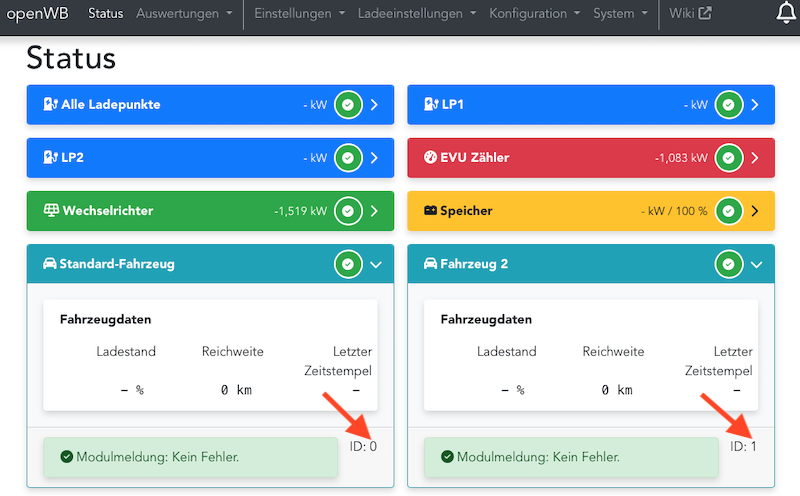Open the Einstellungen menu
Viewport: 800px width, 496px height.
tap(300, 14)
